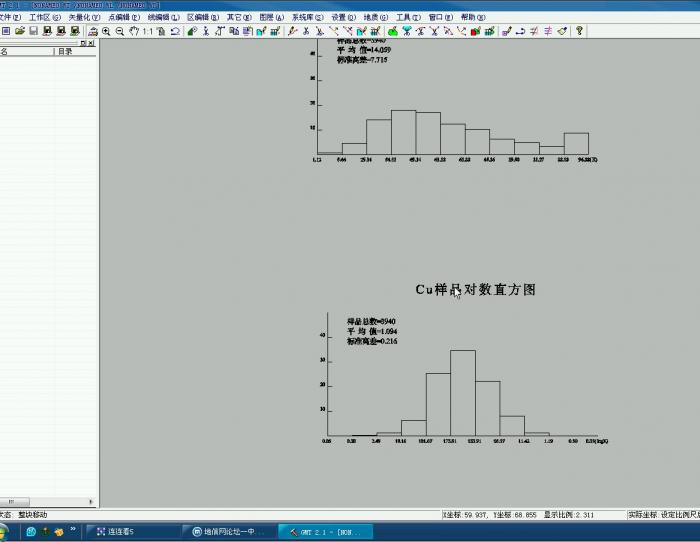Click the Save floppy disk icon
This screenshot has width=700, height=542.
coord(33,31)
